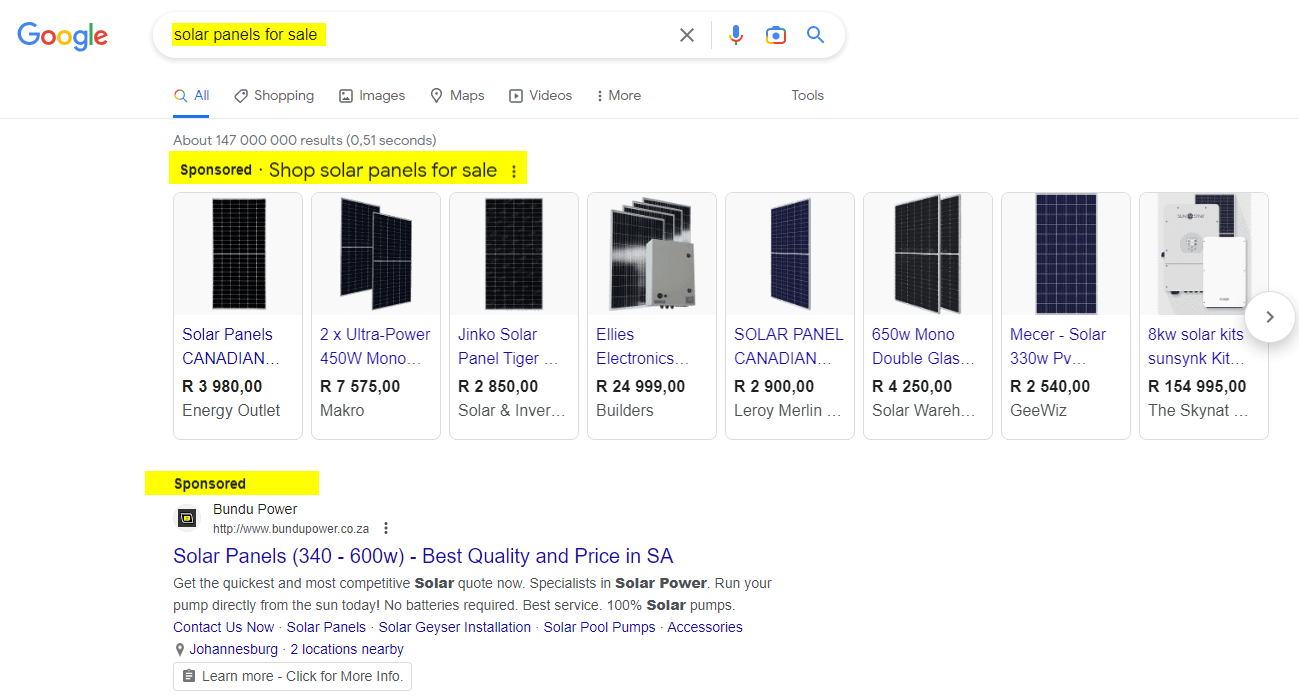The width and height of the screenshot is (1299, 699).
Task: Click the Bundu Power favicon
Action: pos(187,518)
